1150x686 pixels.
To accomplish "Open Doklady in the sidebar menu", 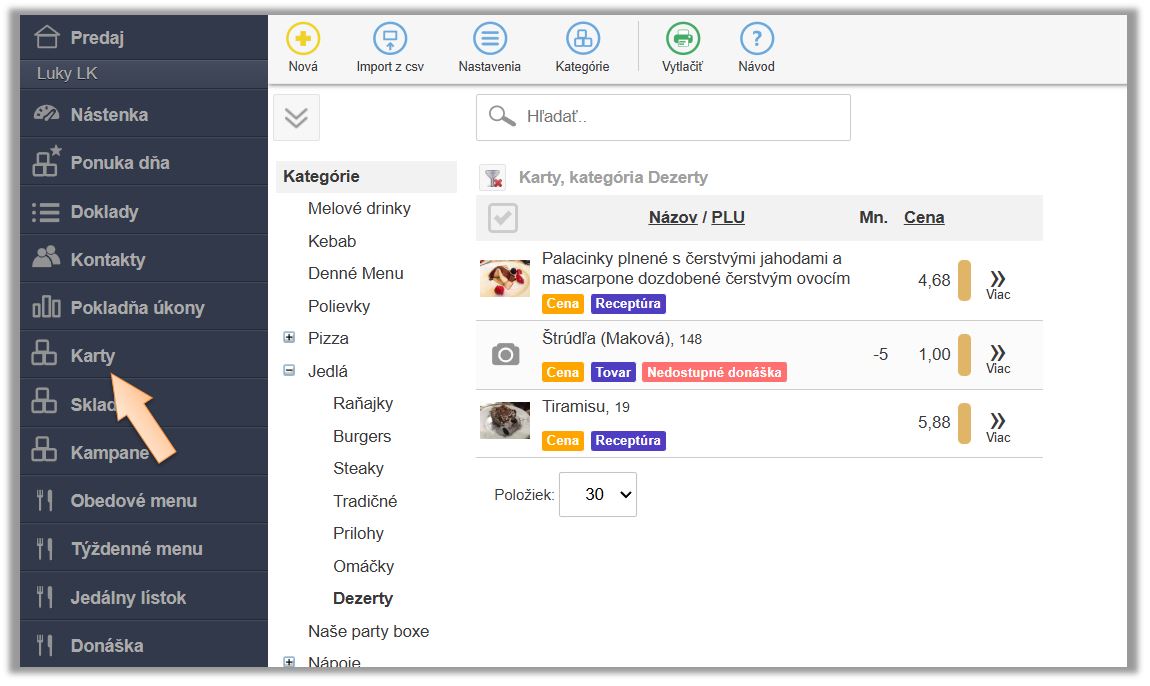I will coord(104,211).
